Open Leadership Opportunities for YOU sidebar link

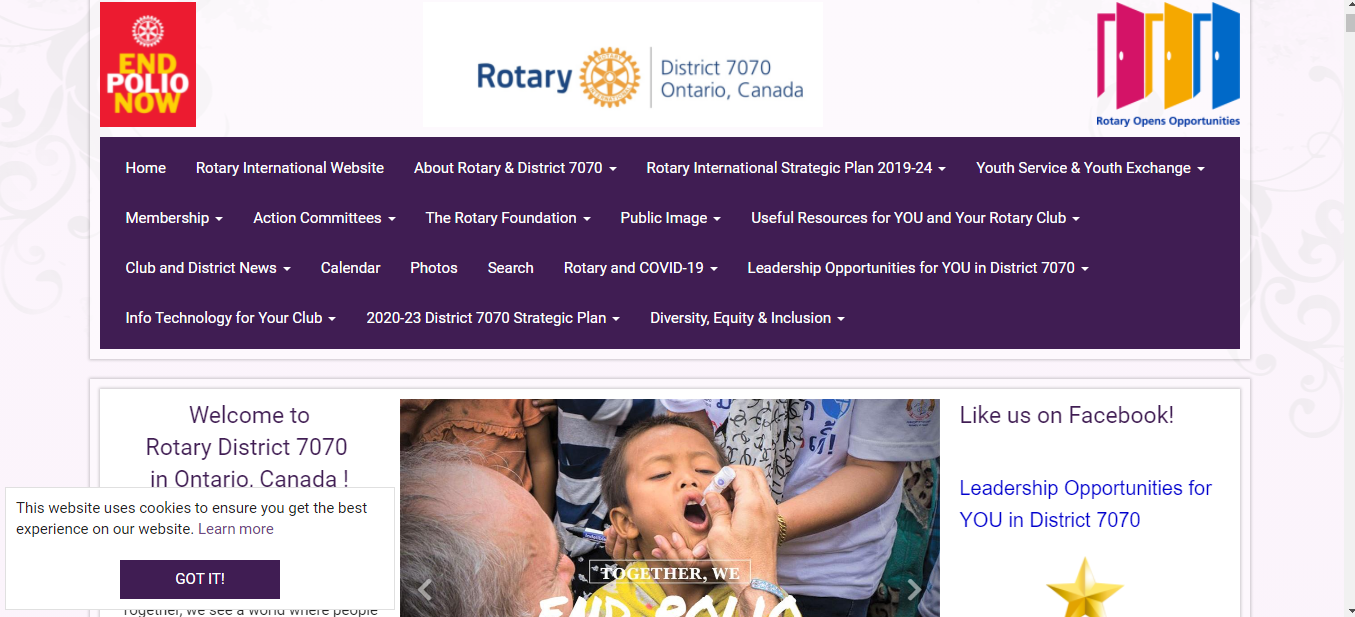tap(1085, 504)
